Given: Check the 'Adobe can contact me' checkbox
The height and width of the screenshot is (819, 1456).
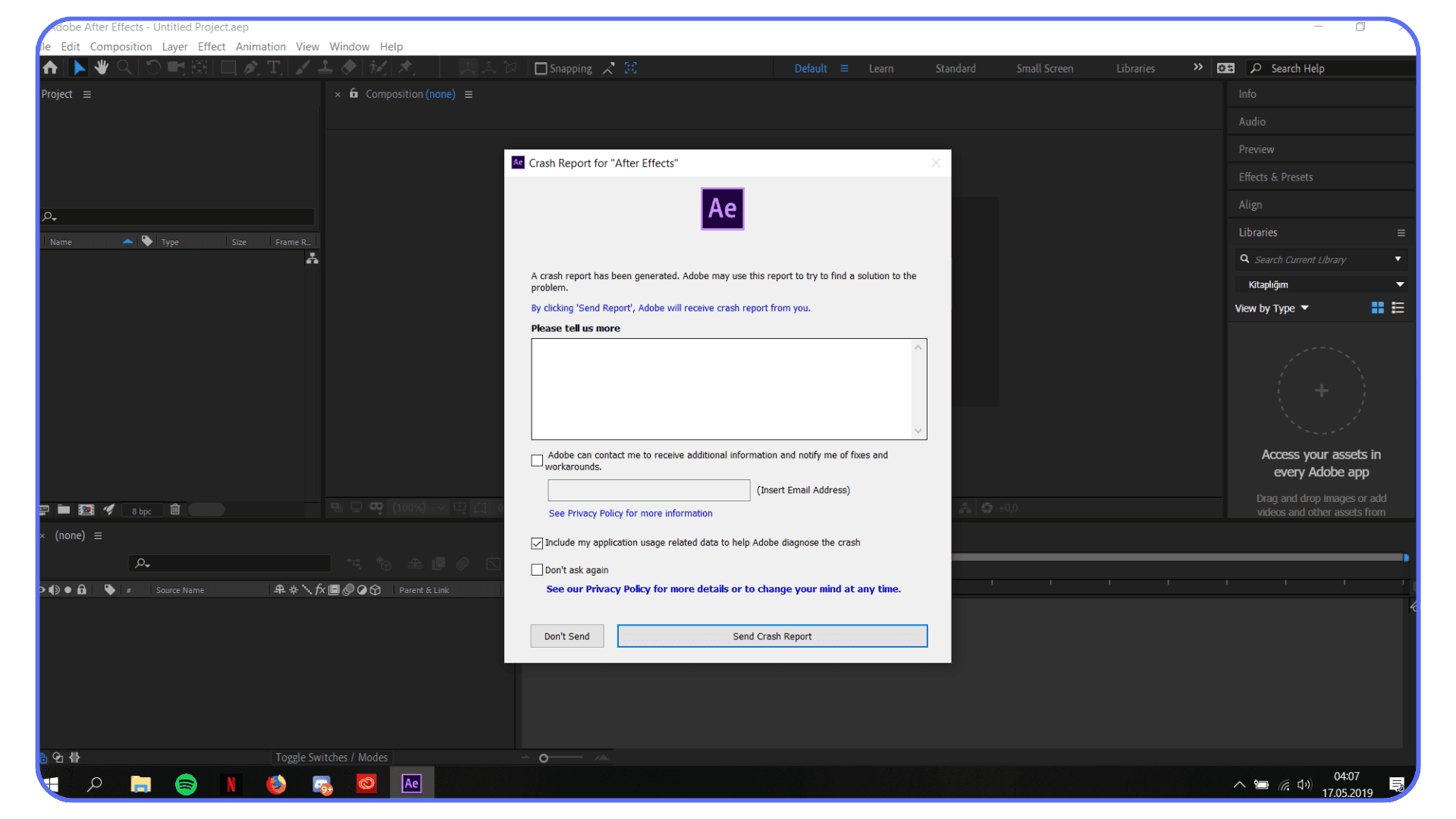Looking at the screenshot, I should pos(537,460).
